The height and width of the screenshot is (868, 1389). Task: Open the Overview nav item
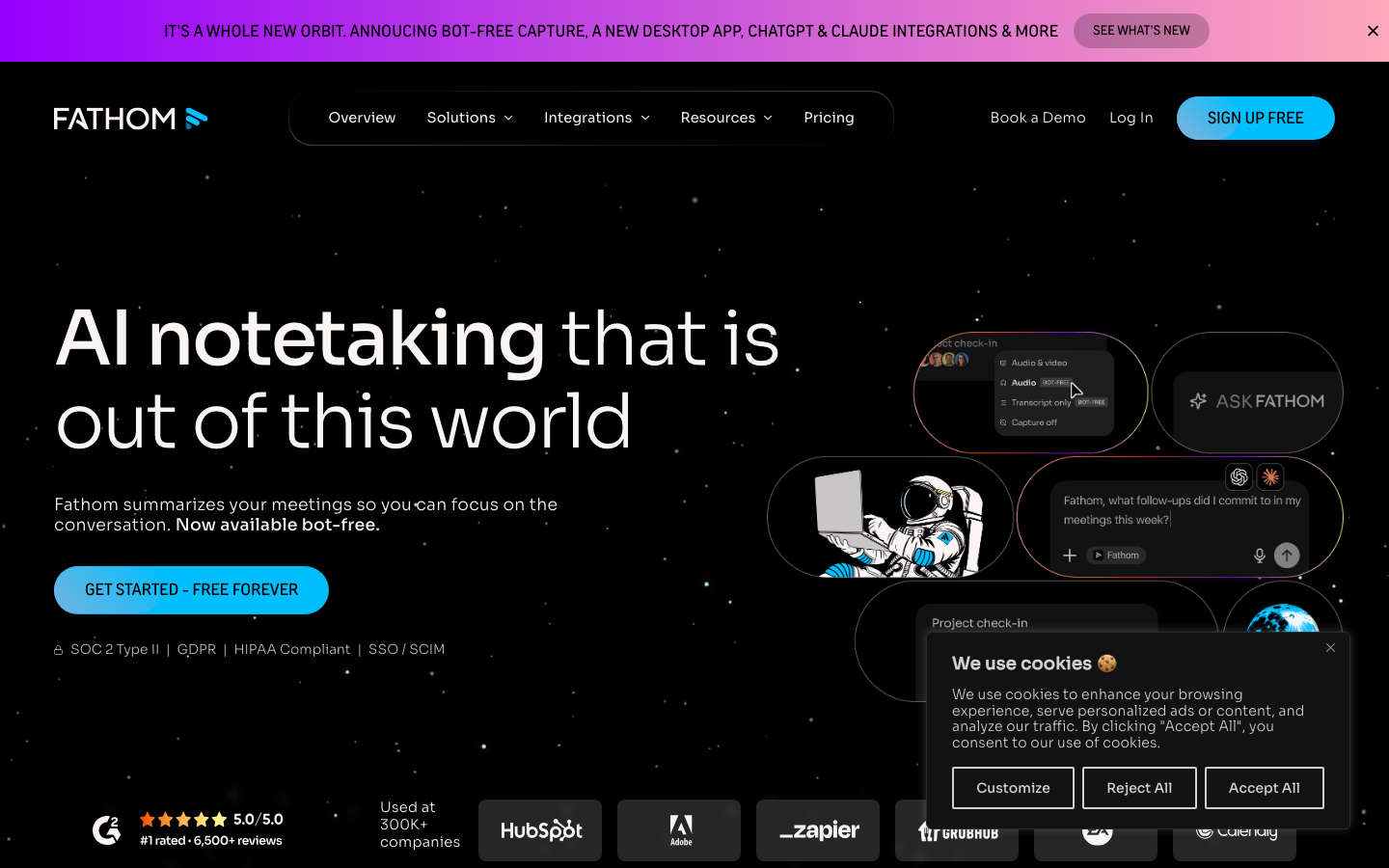point(362,118)
